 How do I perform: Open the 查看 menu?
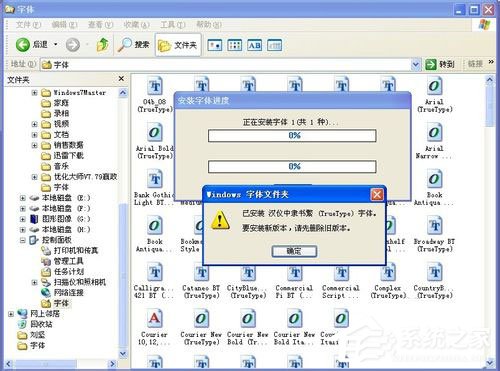tap(100, 25)
